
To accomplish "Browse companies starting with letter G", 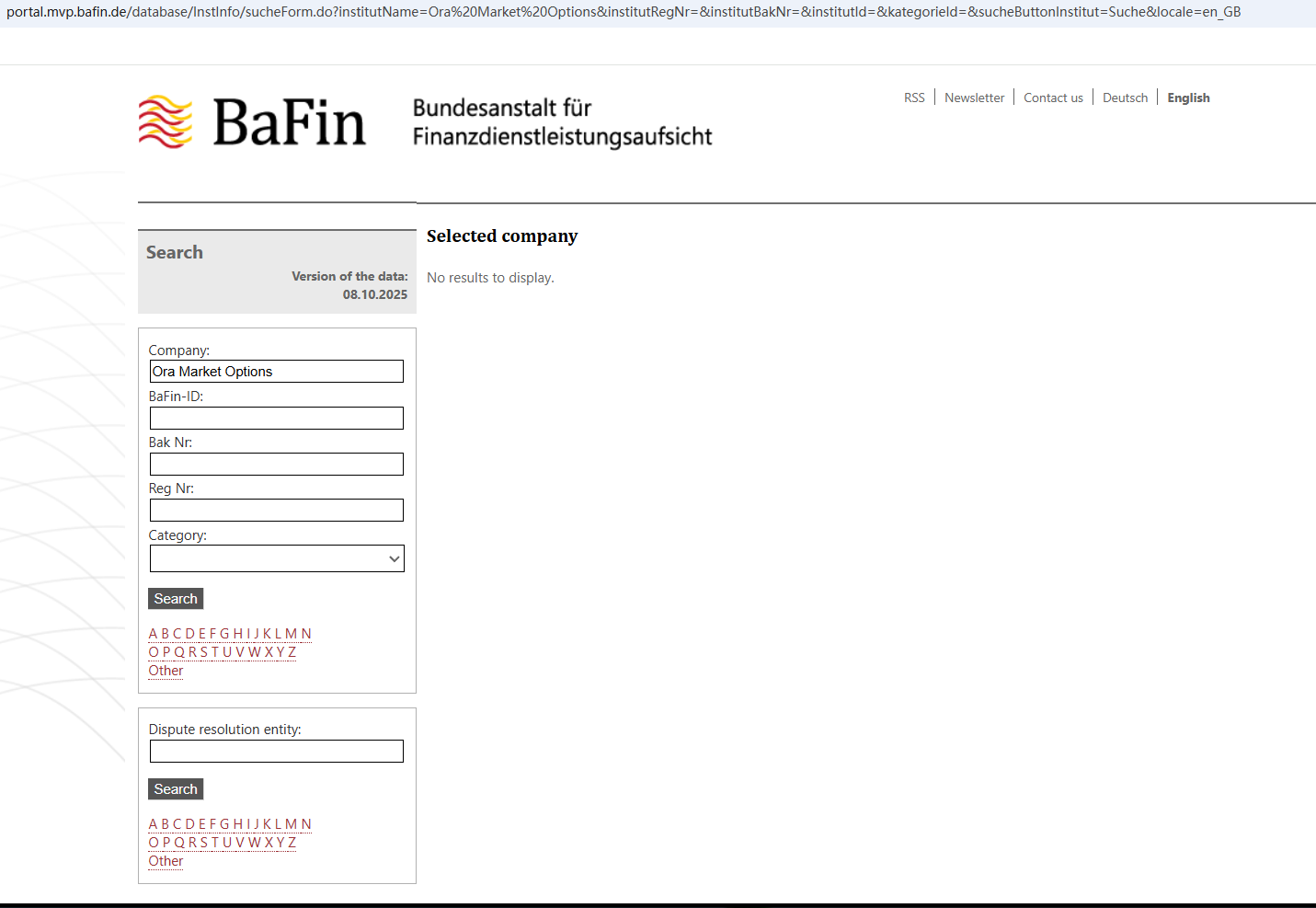I will click(x=224, y=634).
